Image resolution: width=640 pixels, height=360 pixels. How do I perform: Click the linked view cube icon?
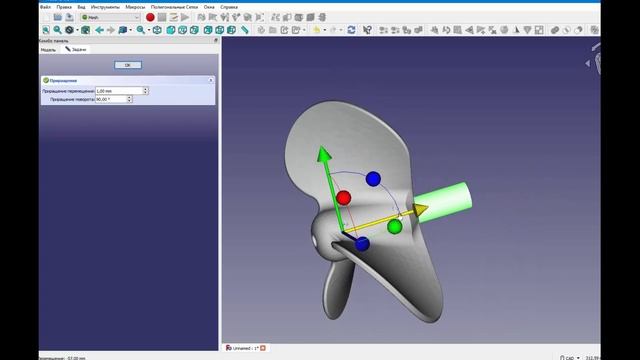[122, 30]
